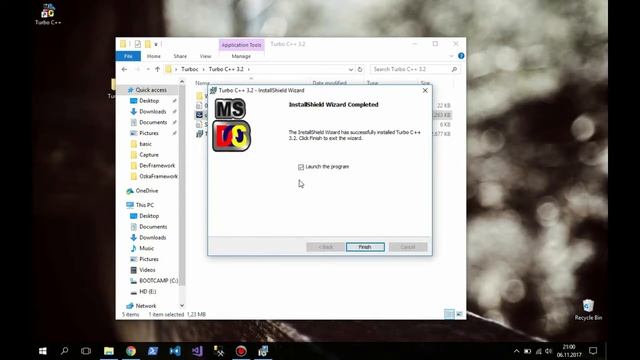Open Downloads under This PC

(152, 238)
